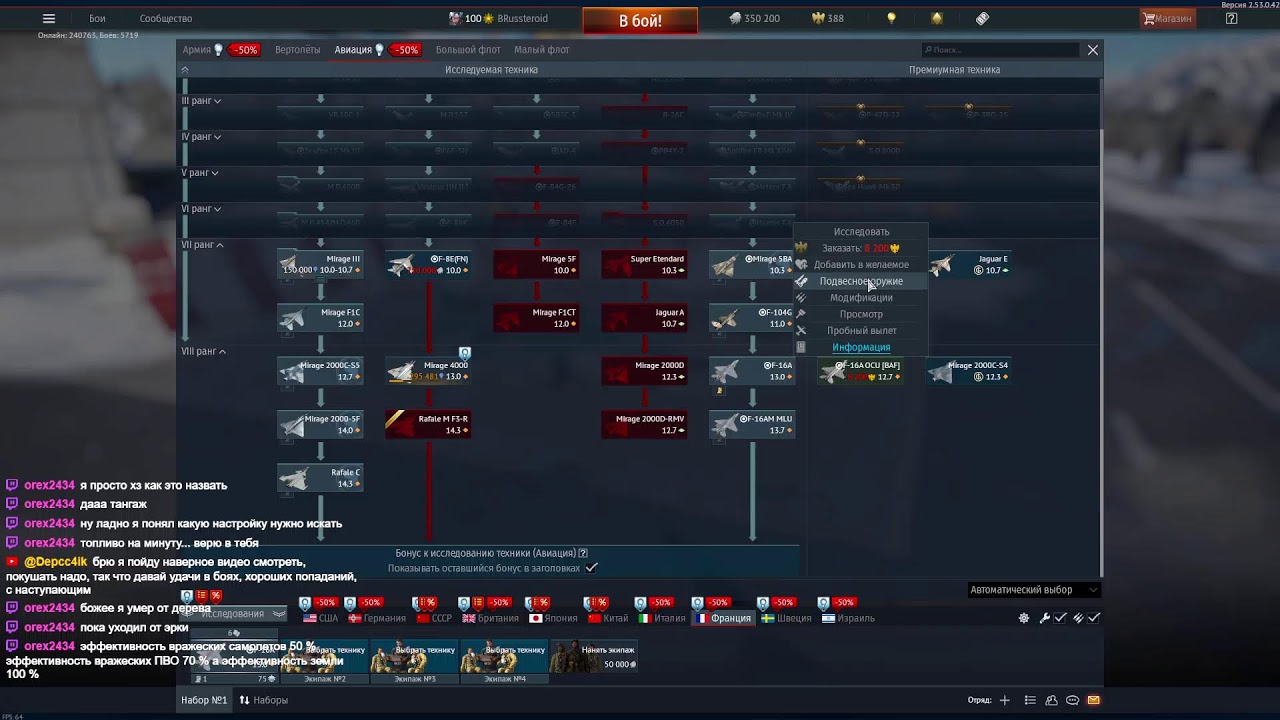Choose Модификации in context menu
Screen dimensions: 1280x720
pos(861,297)
